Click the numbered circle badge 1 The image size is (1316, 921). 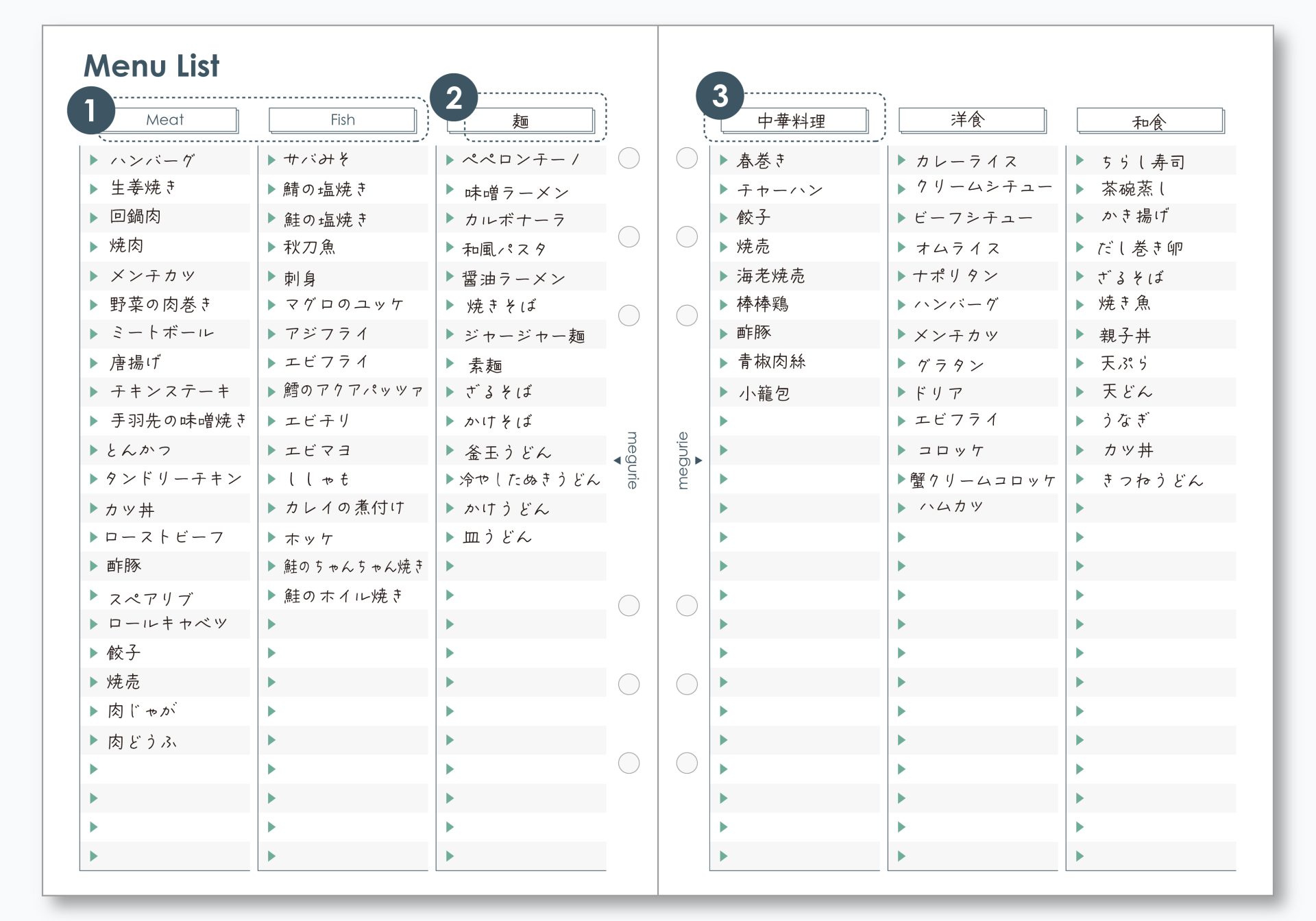pyautogui.click(x=90, y=110)
